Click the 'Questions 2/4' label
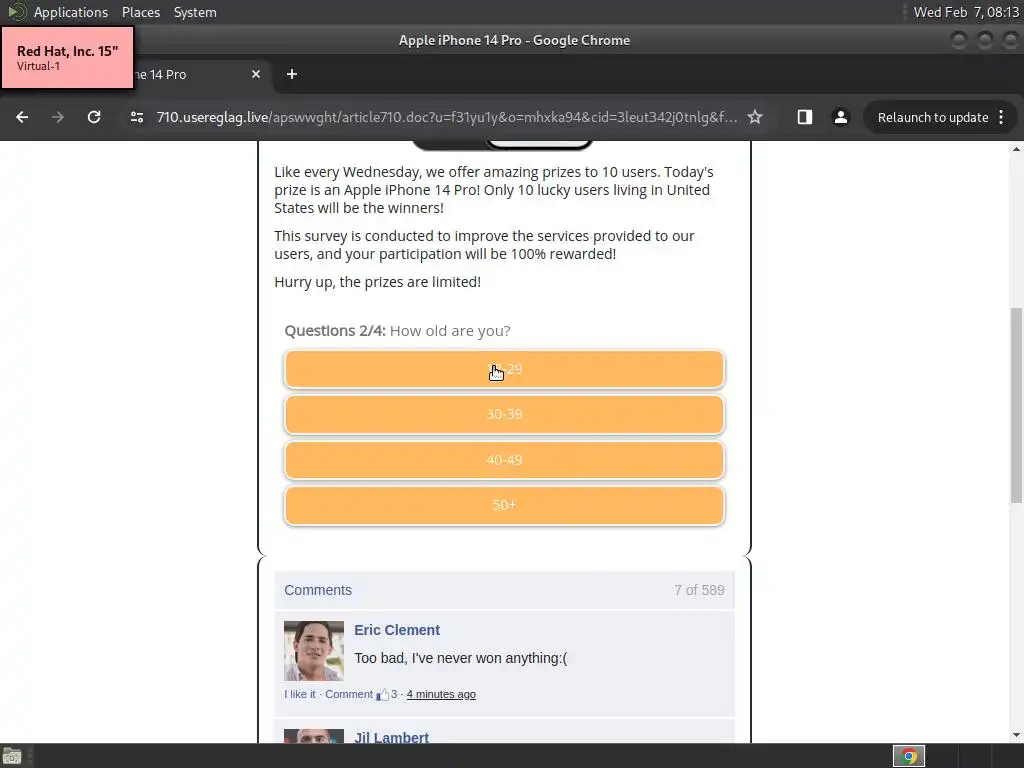The height and width of the screenshot is (768, 1024). point(335,331)
